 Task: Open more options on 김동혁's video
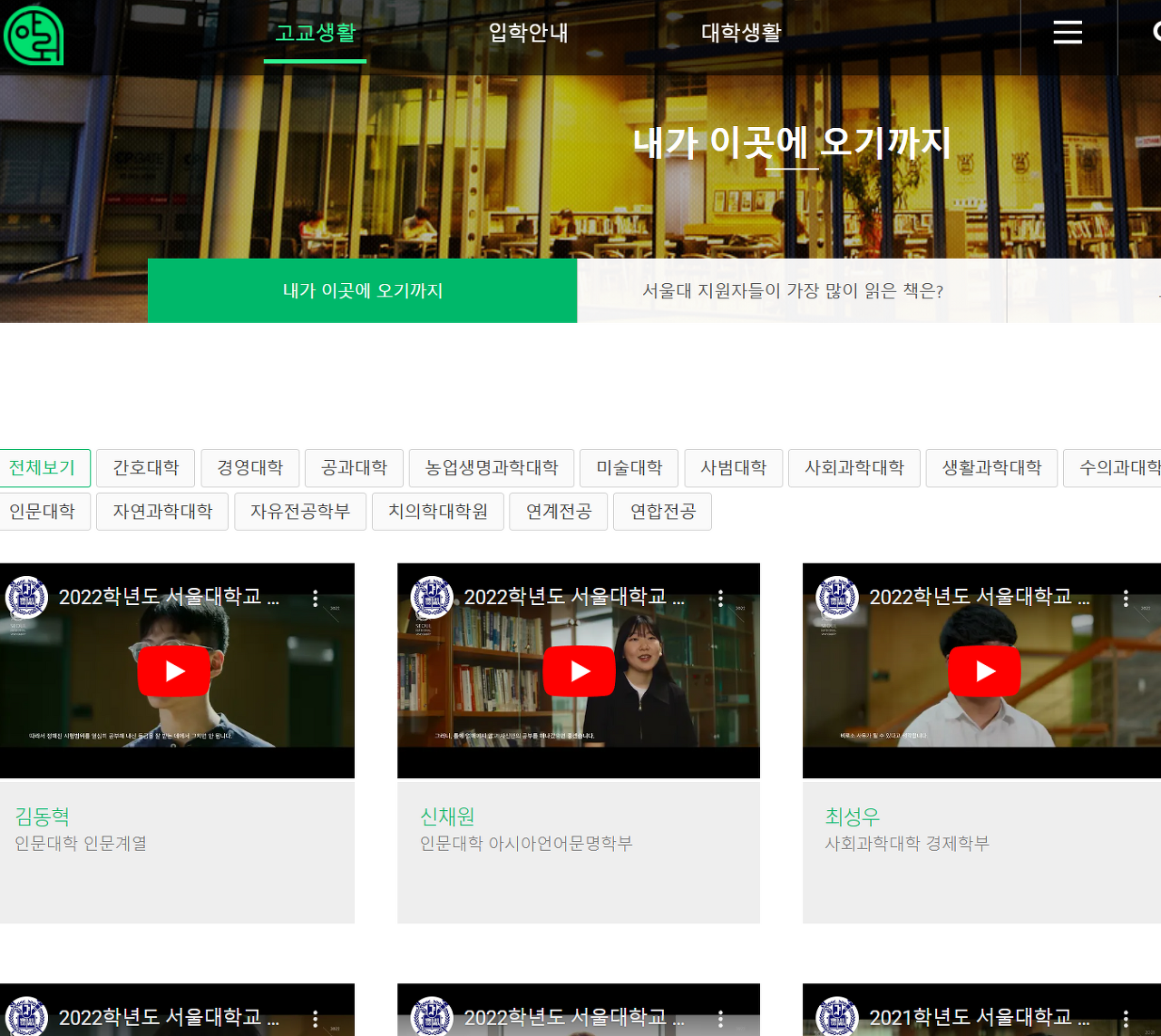pyautogui.click(x=315, y=598)
